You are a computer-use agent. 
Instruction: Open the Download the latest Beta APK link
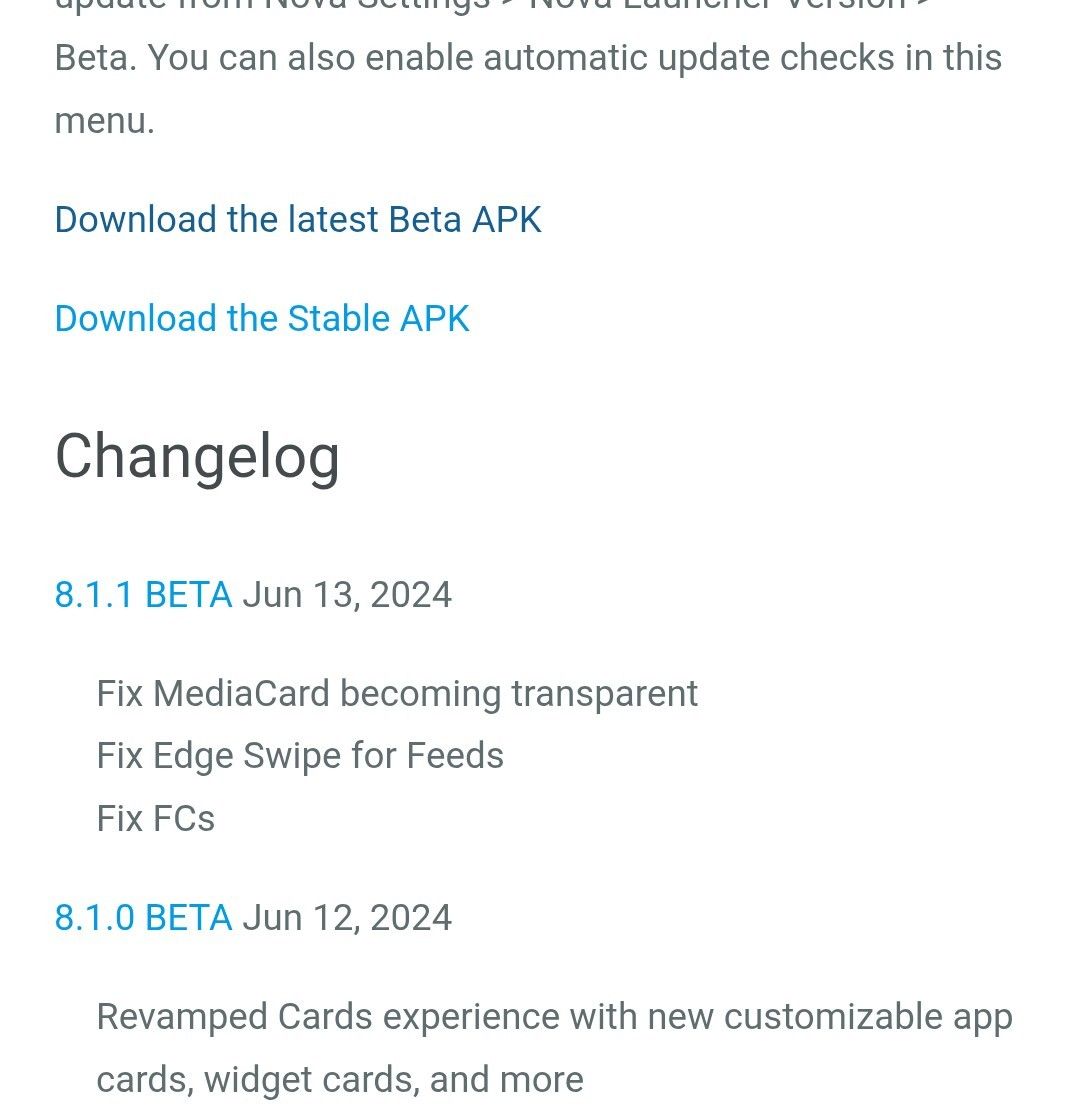tap(298, 220)
